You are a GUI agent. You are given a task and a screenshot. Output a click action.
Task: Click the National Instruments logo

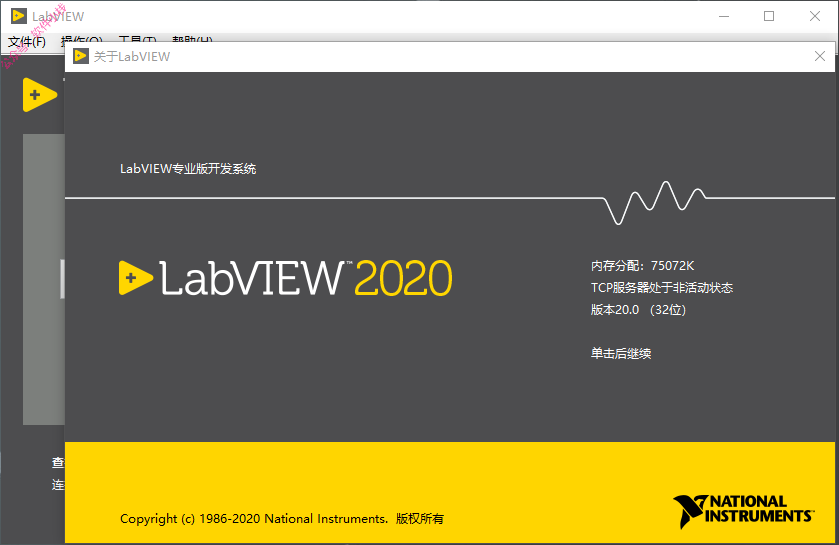click(744, 511)
